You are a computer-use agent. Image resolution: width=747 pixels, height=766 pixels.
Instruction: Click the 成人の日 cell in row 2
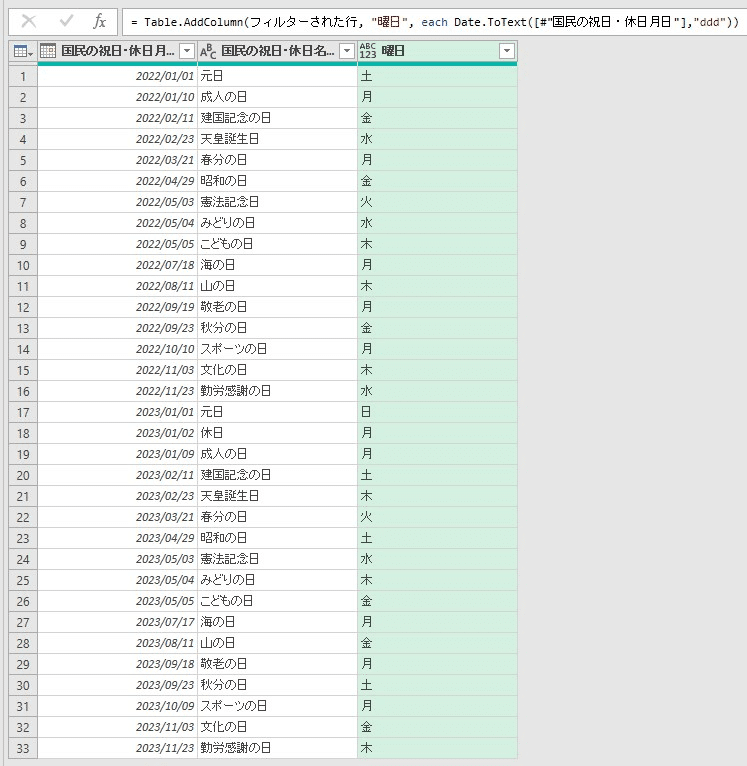coord(277,97)
